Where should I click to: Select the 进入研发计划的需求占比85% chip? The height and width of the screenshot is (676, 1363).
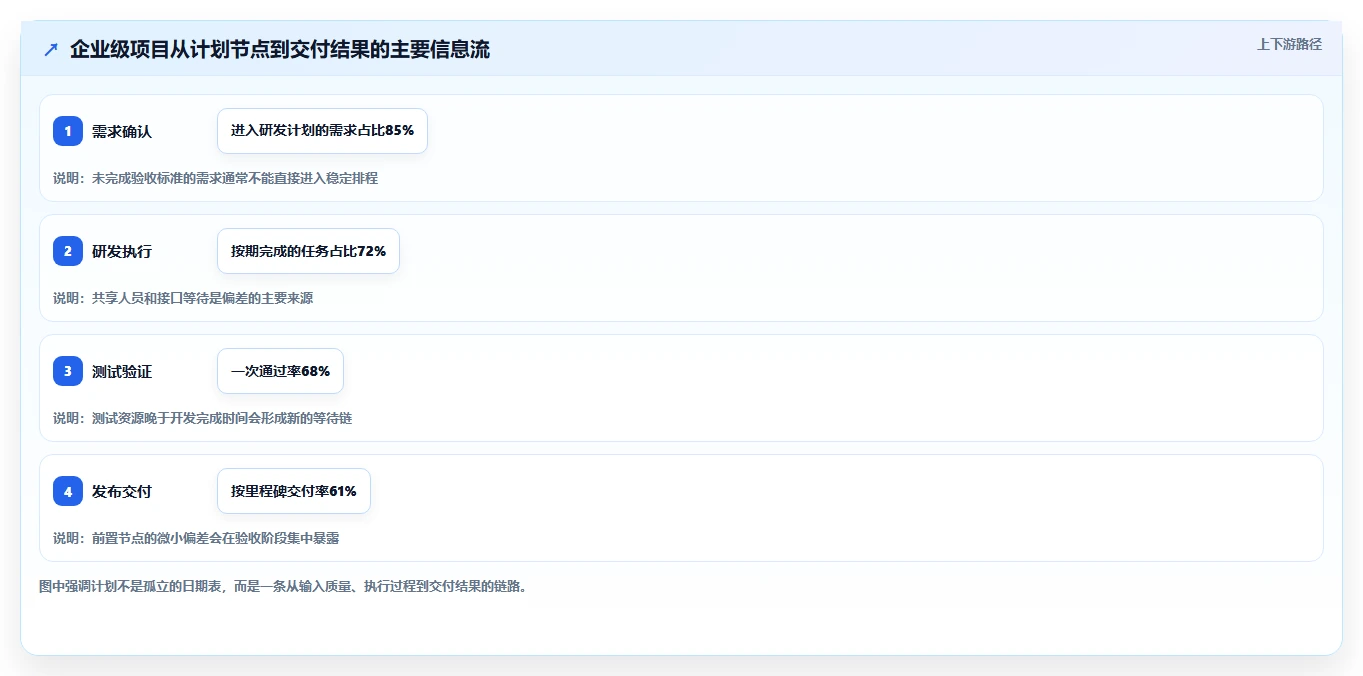(x=322, y=131)
